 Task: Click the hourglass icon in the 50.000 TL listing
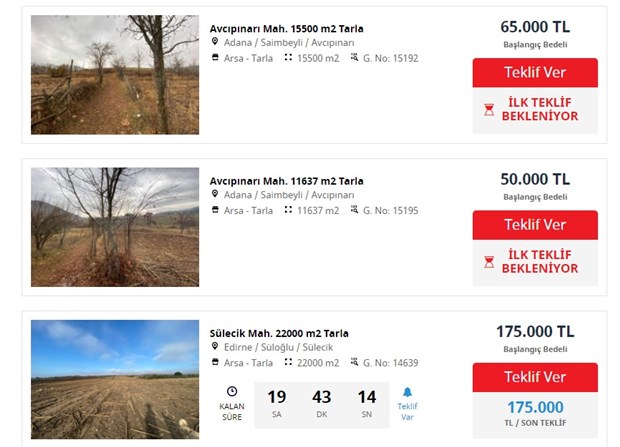pos(489,262)
